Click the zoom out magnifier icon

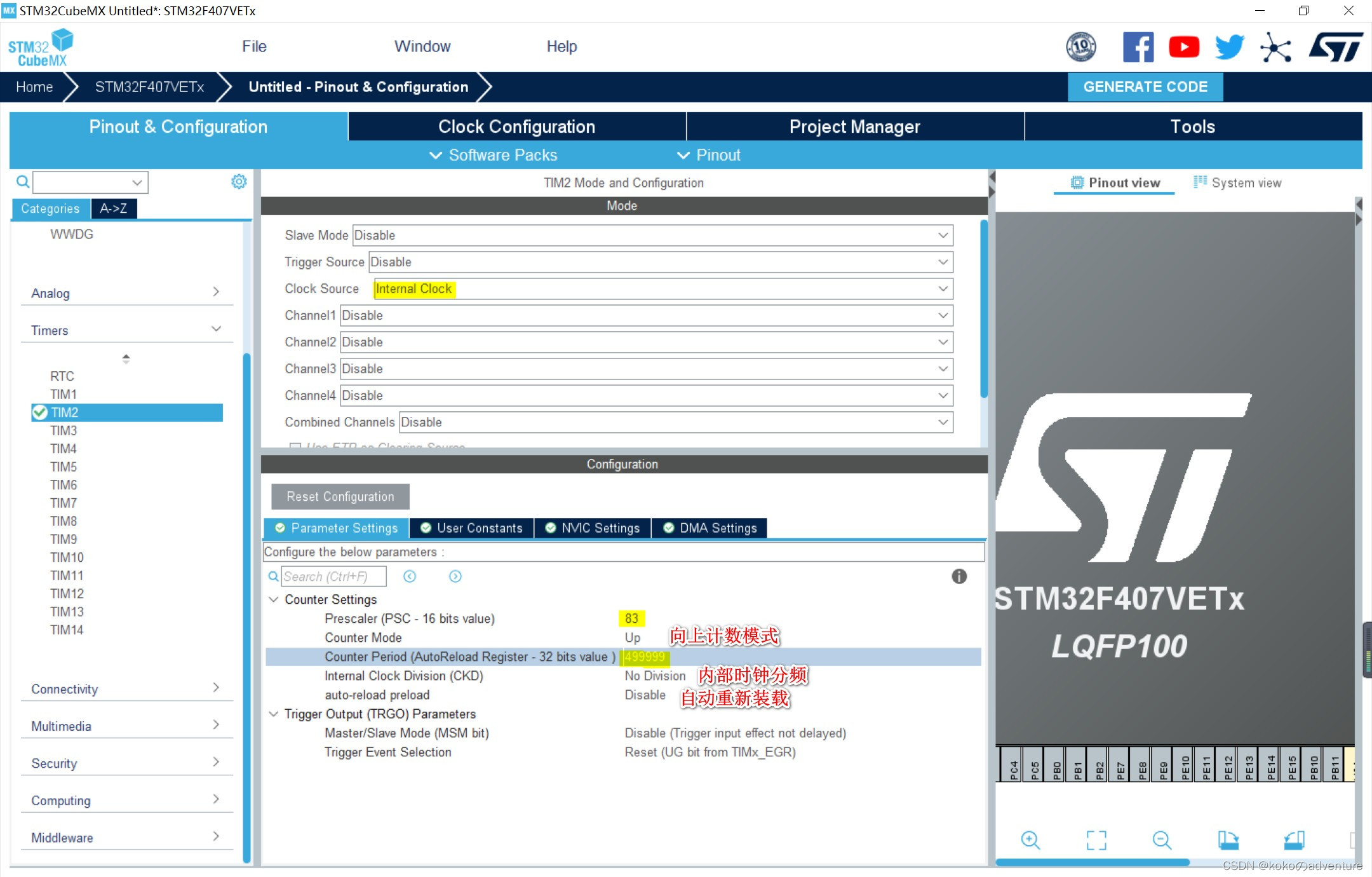point(1162,840)
